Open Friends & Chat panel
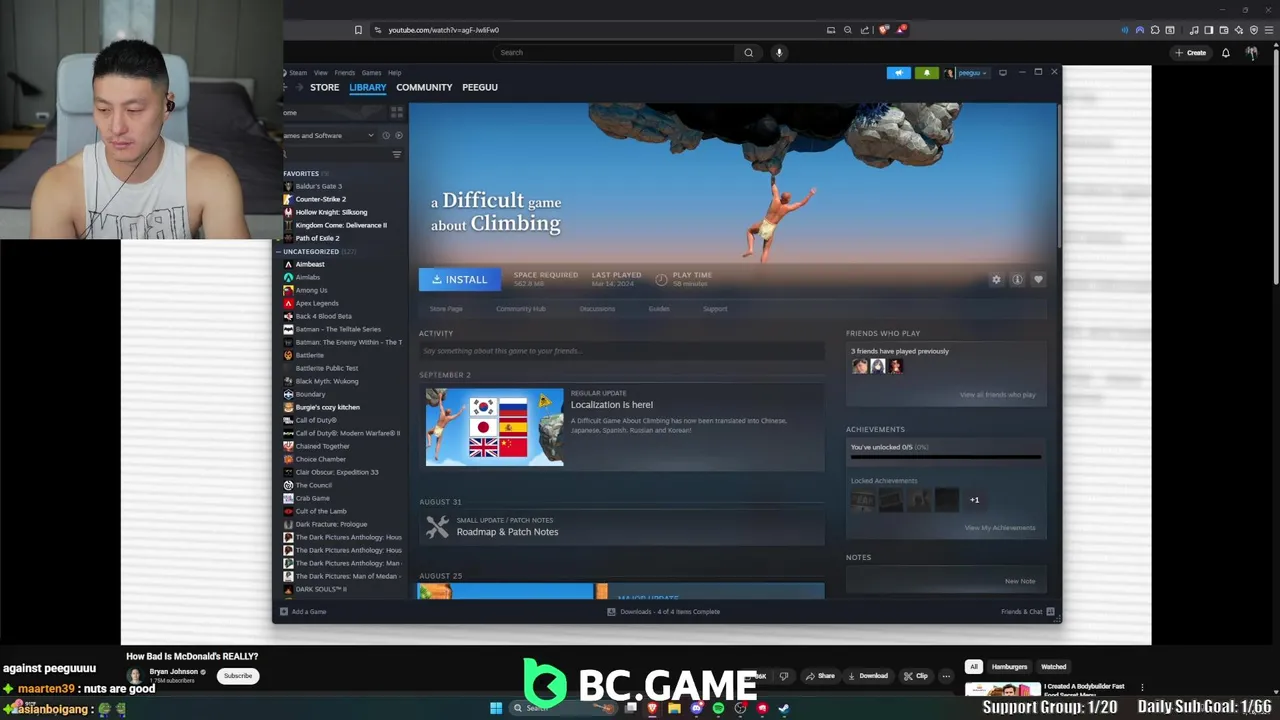The width and height of the screenshot is (1280, 720). tap(1028, 612)
